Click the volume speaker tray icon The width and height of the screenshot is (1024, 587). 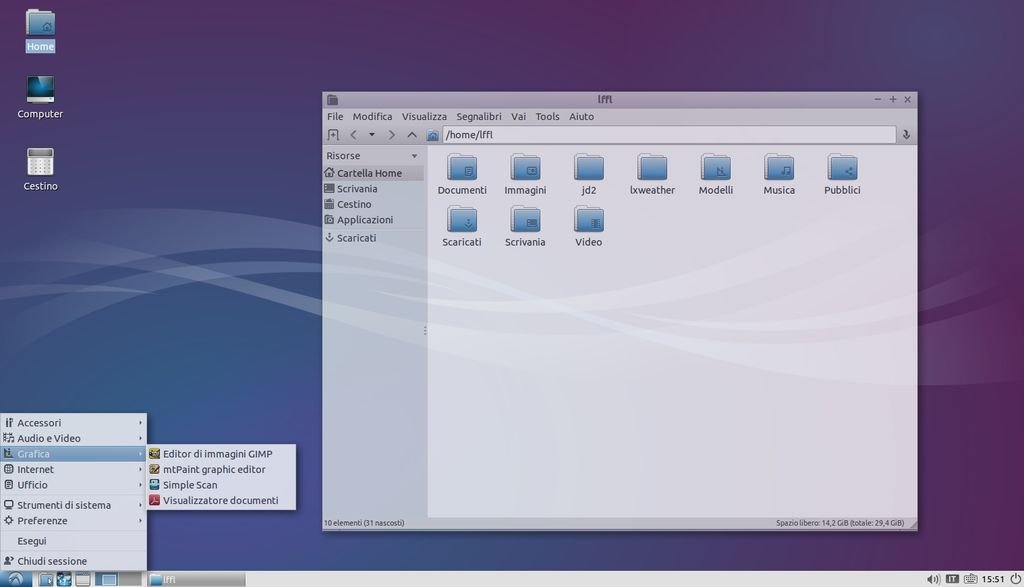point(933,579)
